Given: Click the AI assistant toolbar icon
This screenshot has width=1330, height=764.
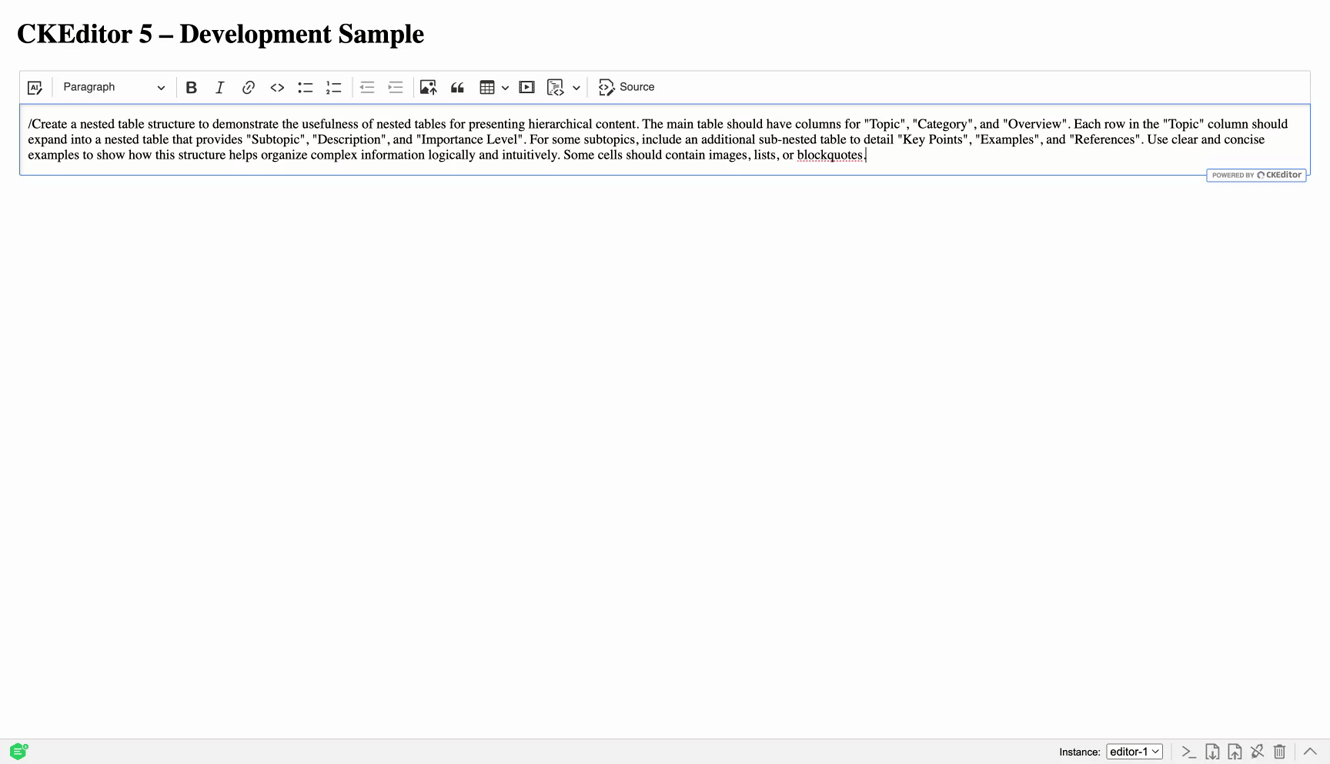Looking at the screenshot, I should (35, 88).
